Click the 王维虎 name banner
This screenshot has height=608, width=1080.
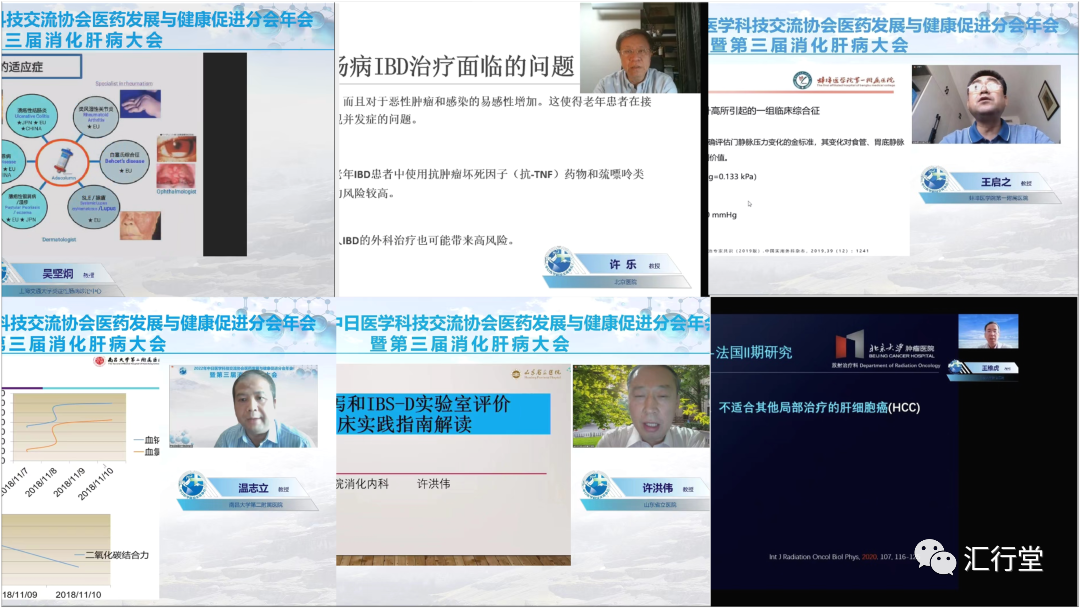click(990, 368)
